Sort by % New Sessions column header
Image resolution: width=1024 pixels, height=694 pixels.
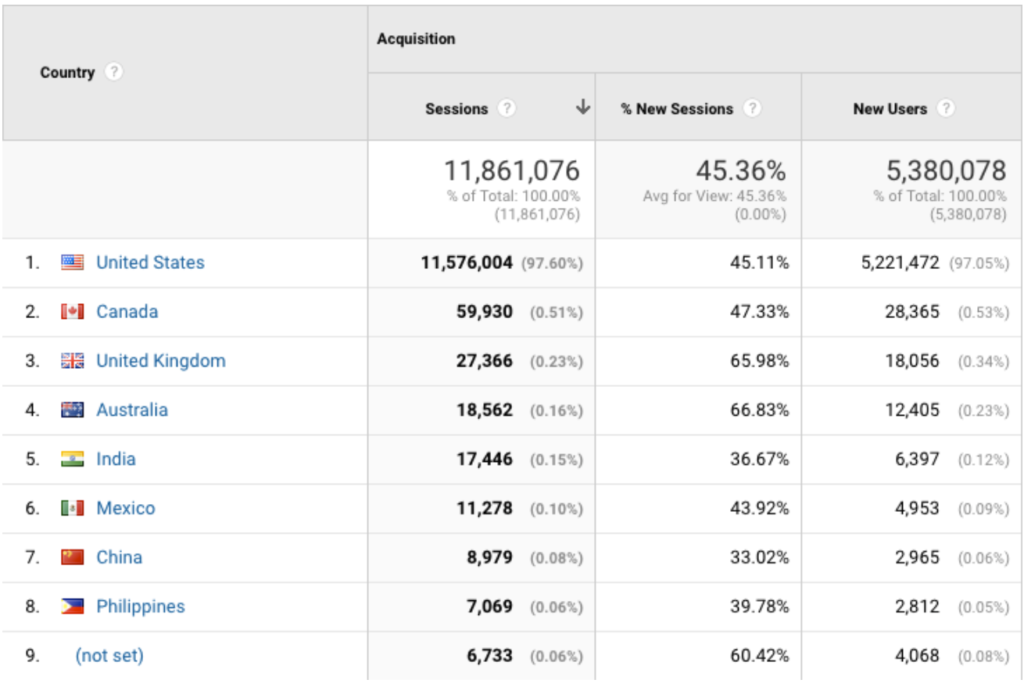(677, 109)
